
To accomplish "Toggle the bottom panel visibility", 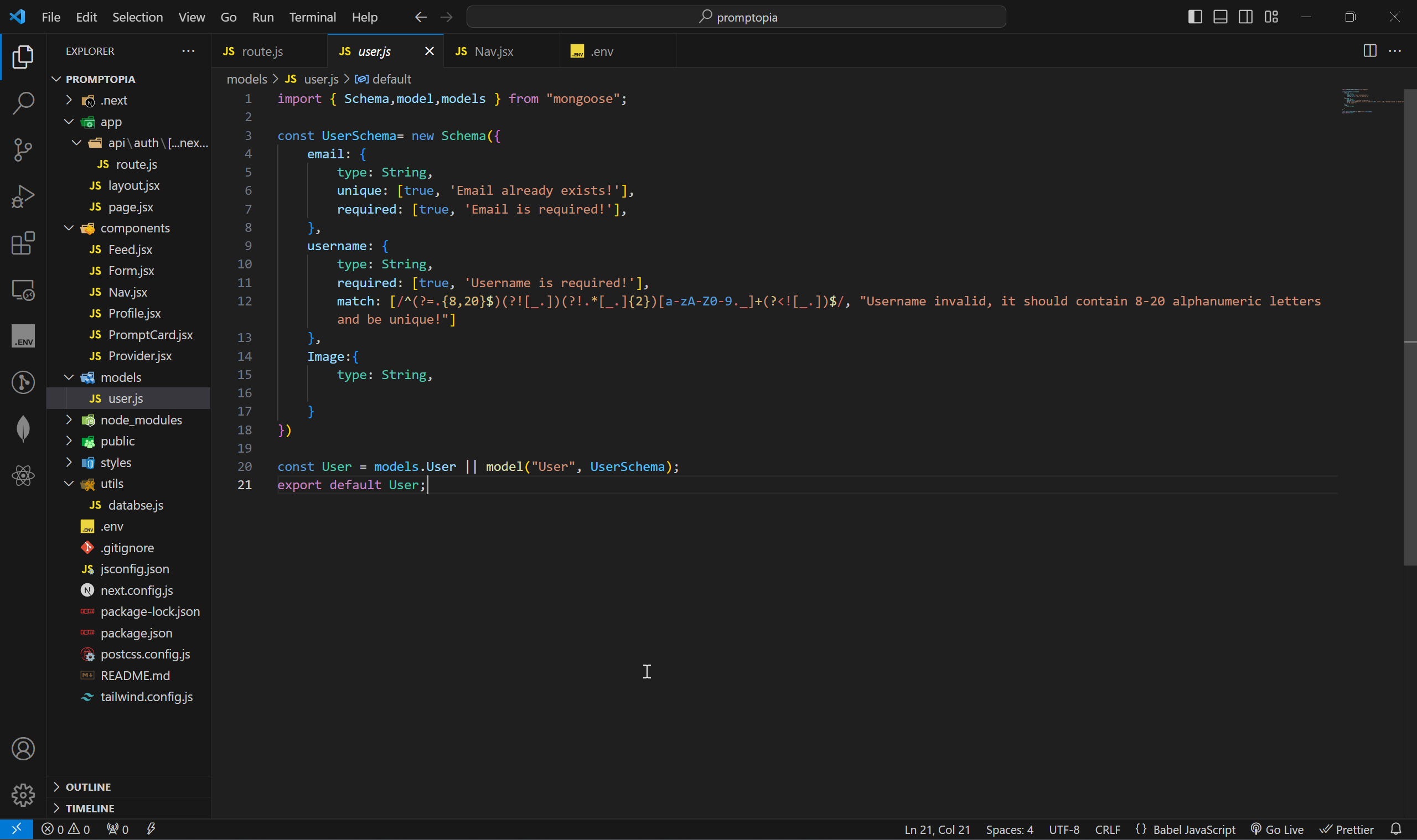I will coord(1220,17).
